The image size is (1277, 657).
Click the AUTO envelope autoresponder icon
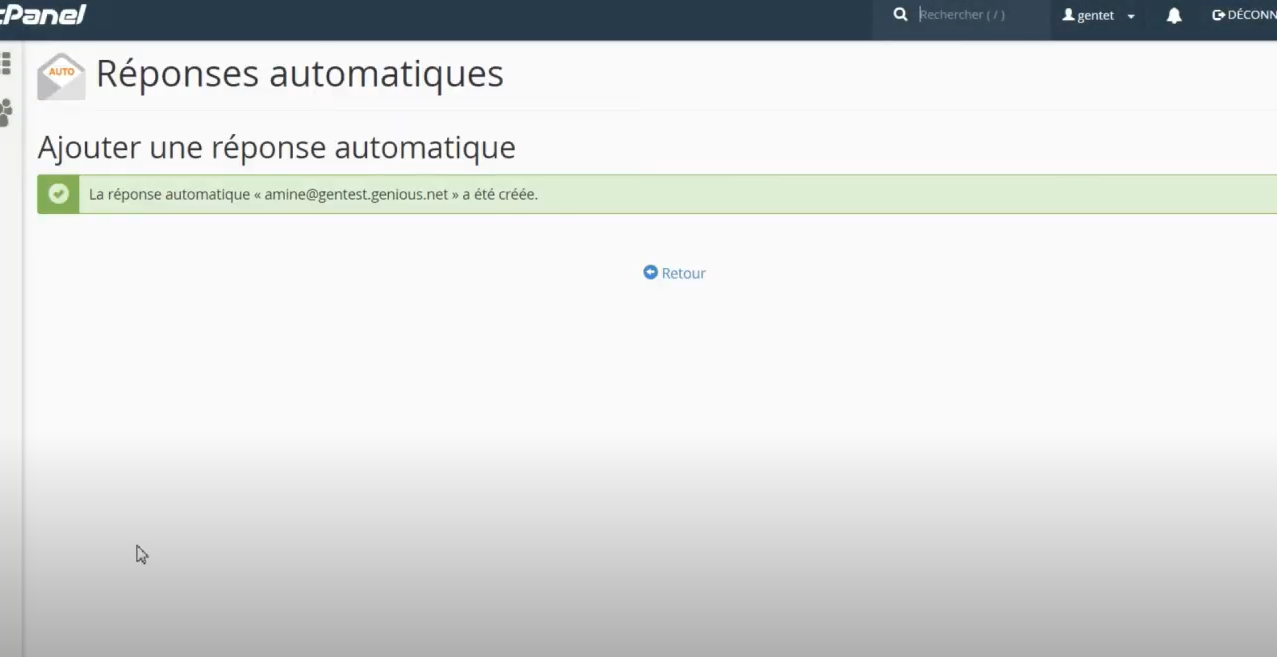pos(61,76)
